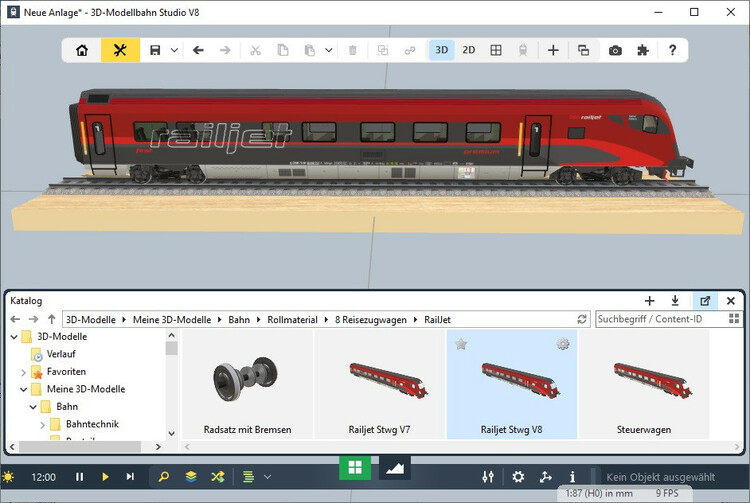Add catalog entry with plus icon
Image resolution: width=750 pixels, height=503 pixels.
(x=649, y=301)
